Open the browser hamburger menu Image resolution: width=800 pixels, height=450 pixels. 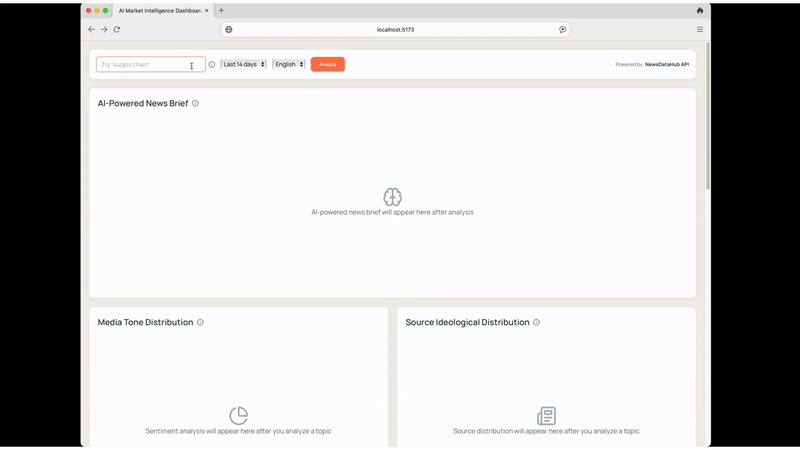point(700,30)
